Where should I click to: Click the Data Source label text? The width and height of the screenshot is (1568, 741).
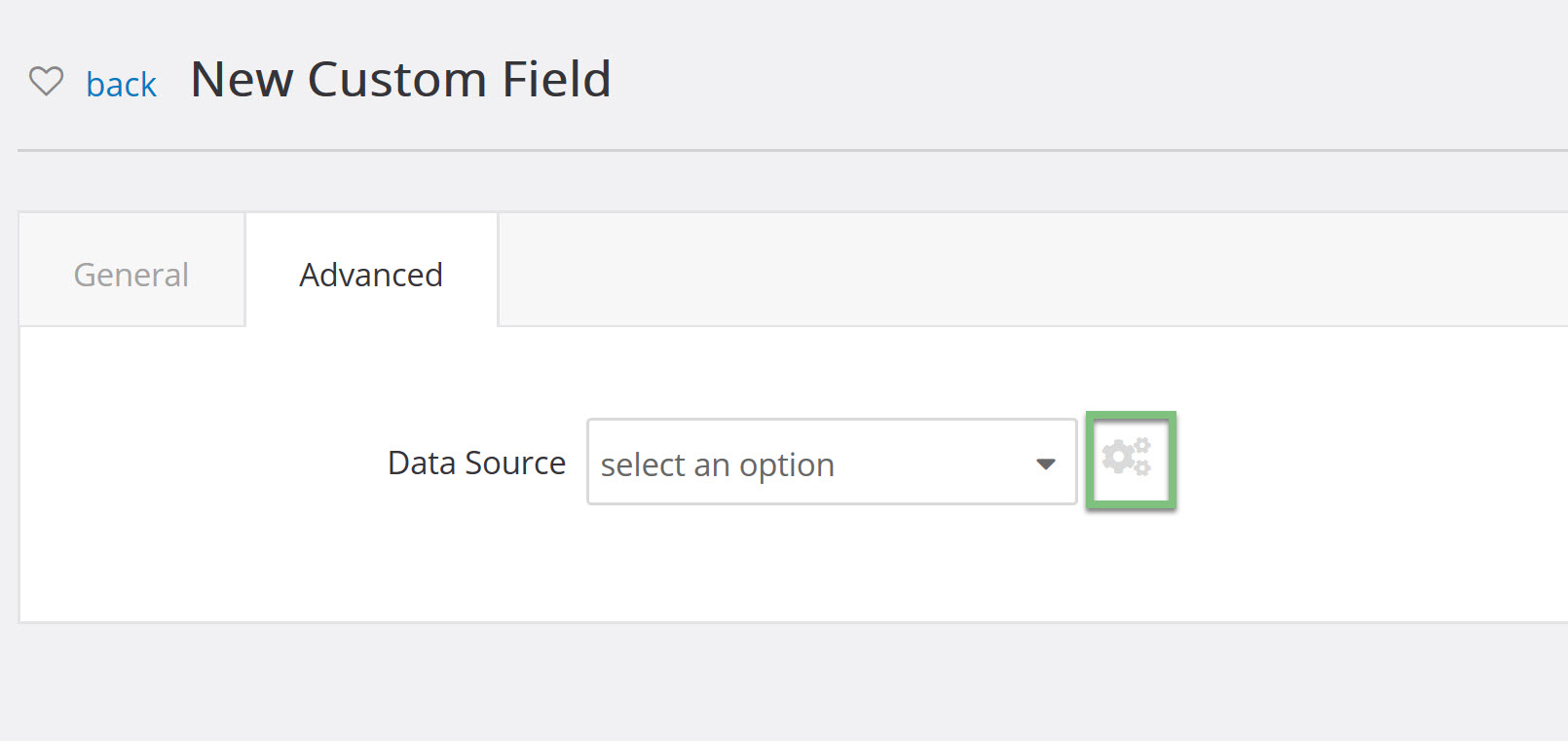click(x=476, y=463)
